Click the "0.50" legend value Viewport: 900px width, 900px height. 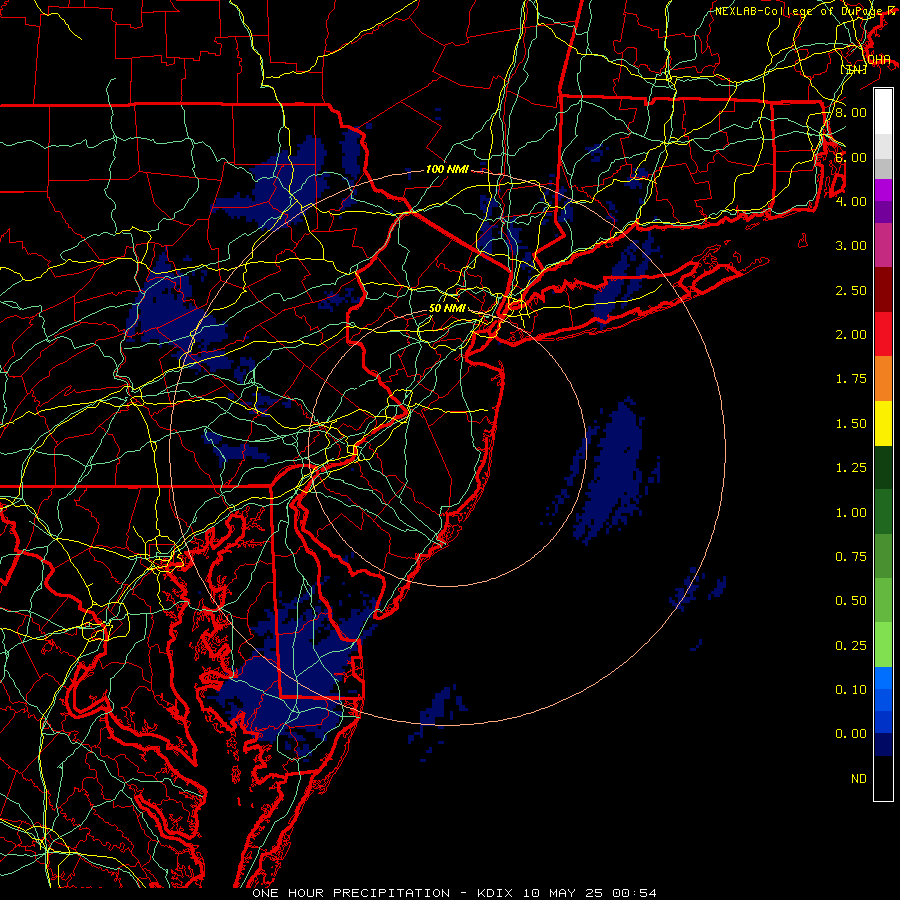851,601
